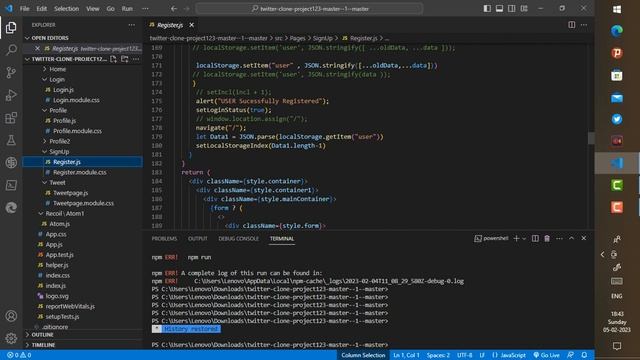Screen dimensions: 640x360
Task: Maximize panel size with chevron up
Action: click(x=571, y=238)
